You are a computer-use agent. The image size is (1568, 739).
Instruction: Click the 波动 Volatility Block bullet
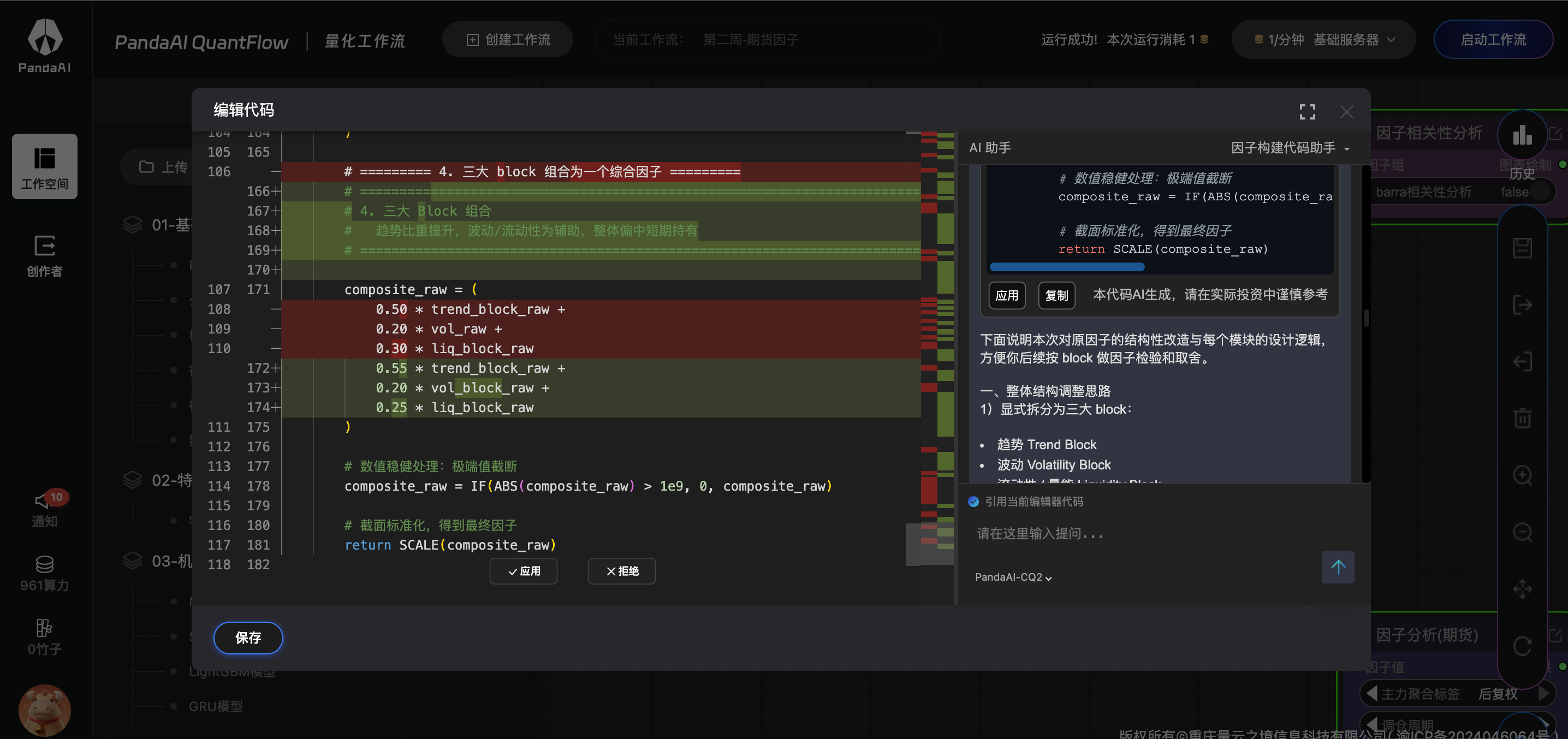[x=1054, y=464]
